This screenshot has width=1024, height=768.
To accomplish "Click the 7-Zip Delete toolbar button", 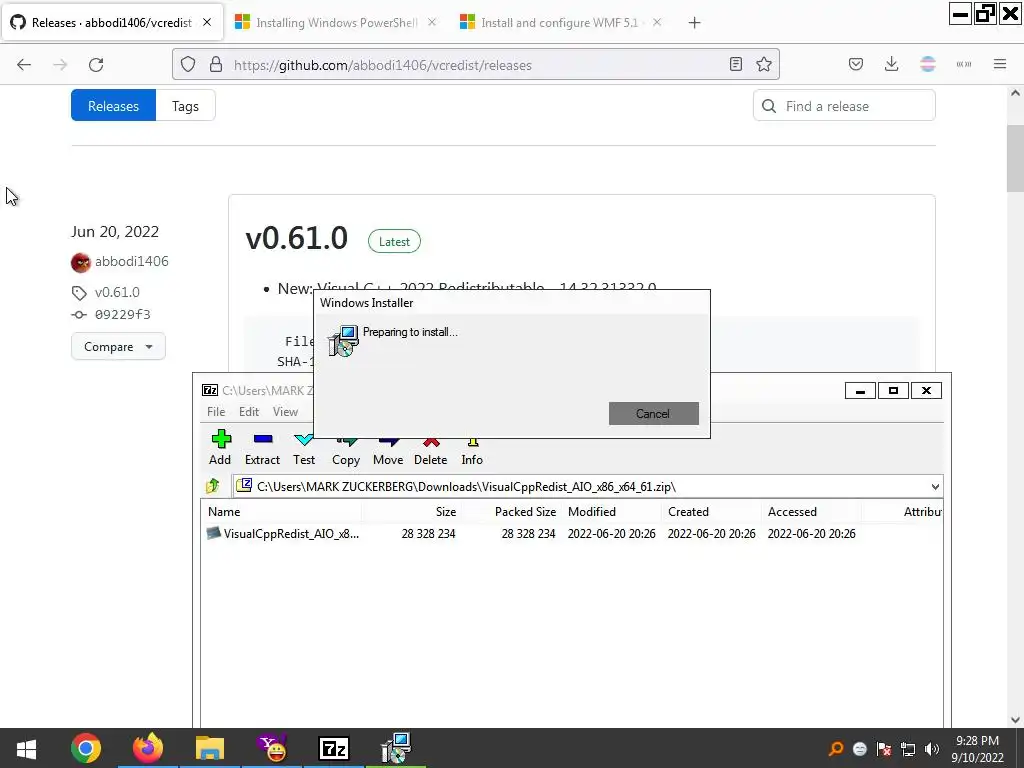I will [430, 448].
